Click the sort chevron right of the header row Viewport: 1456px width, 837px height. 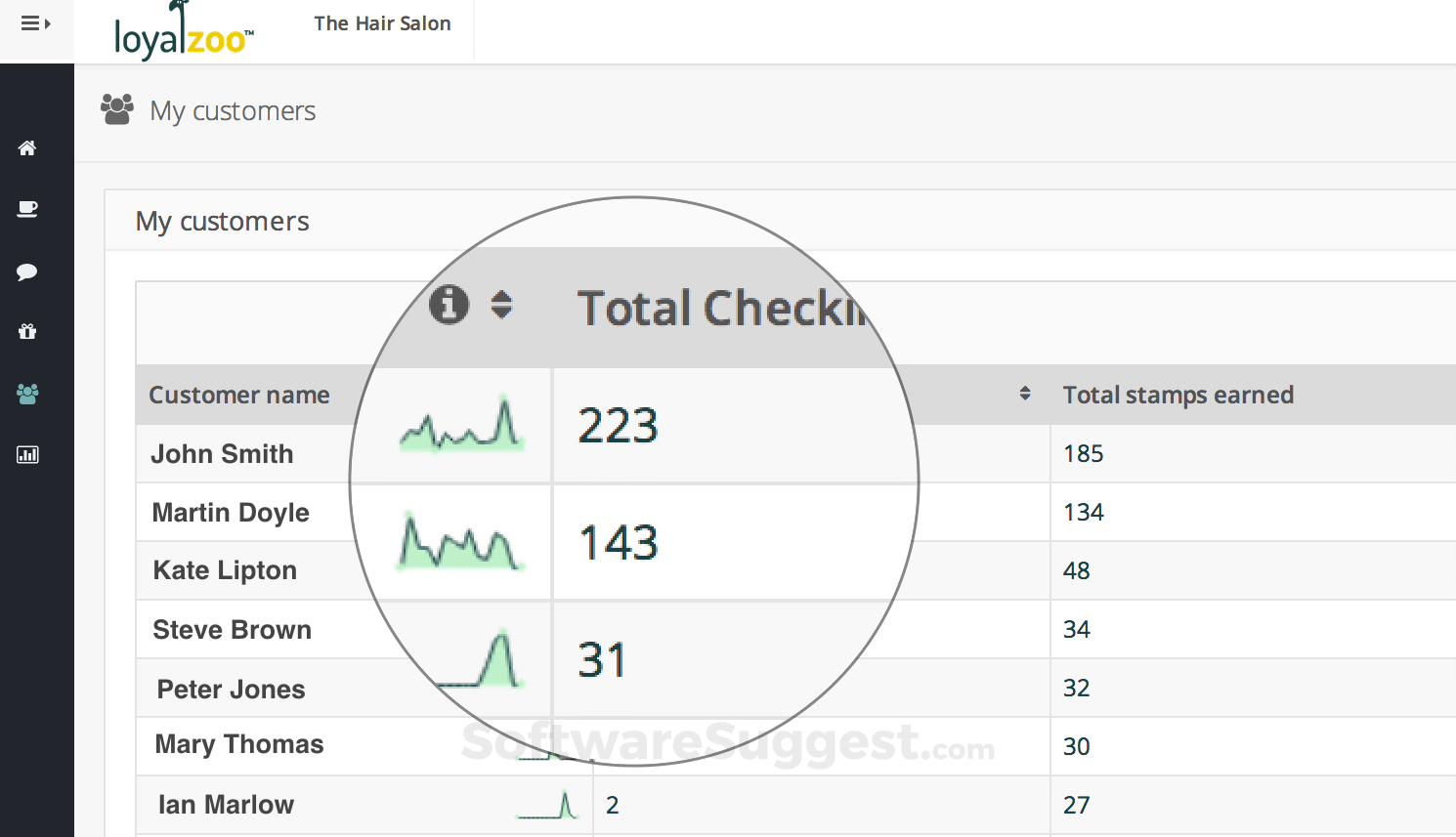tap(1025, 394)
